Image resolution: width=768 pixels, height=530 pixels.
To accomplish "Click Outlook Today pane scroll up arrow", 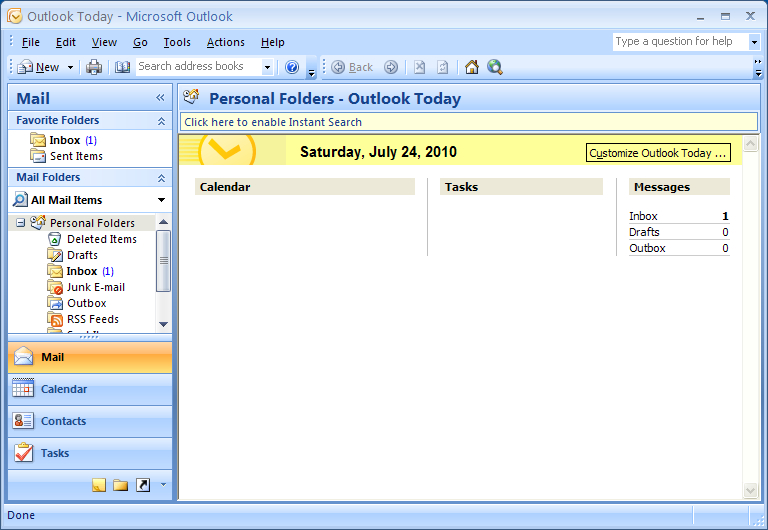I will coord(750,144).
